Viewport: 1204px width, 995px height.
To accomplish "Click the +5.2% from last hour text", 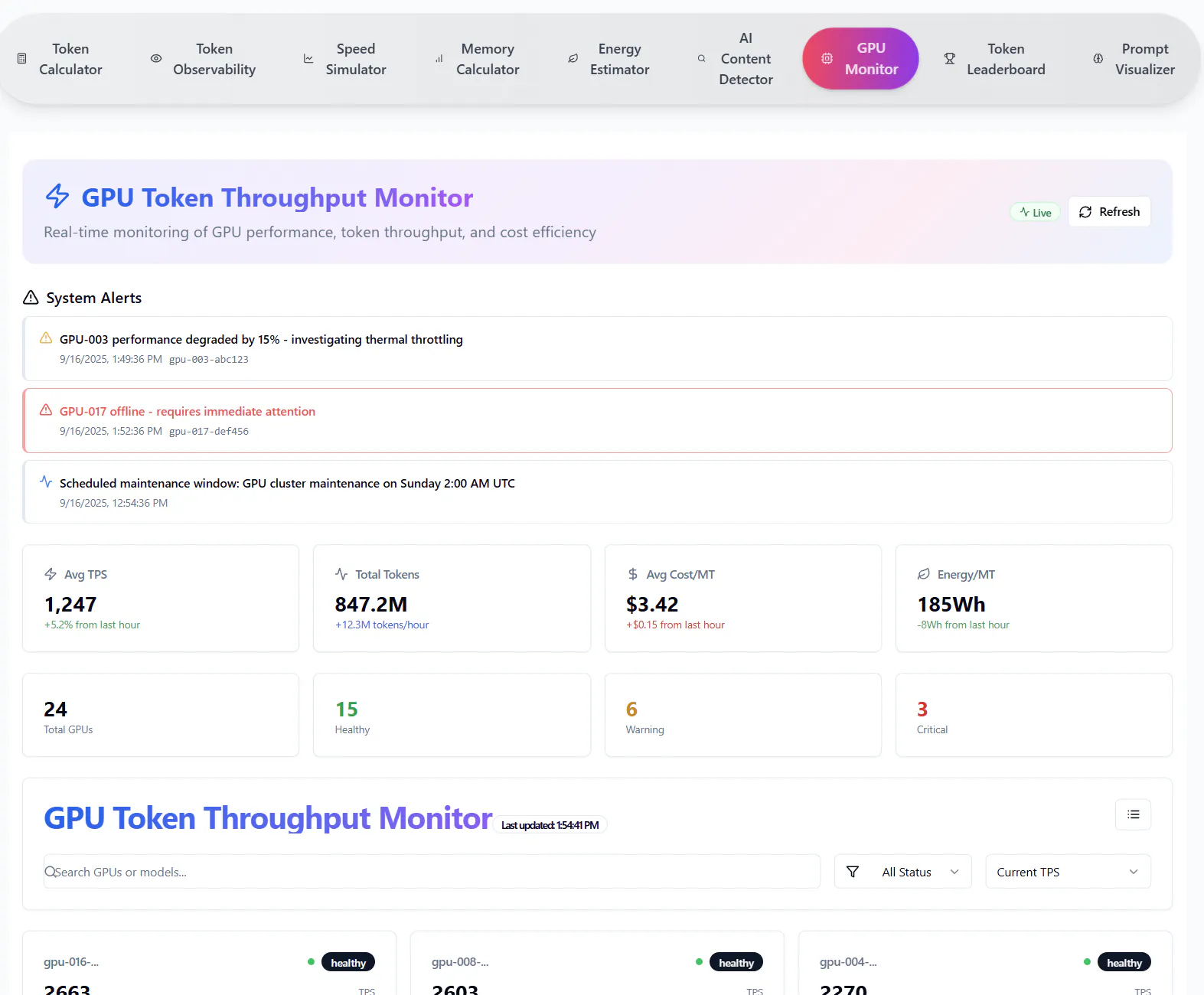I will (x=92, y=625).
